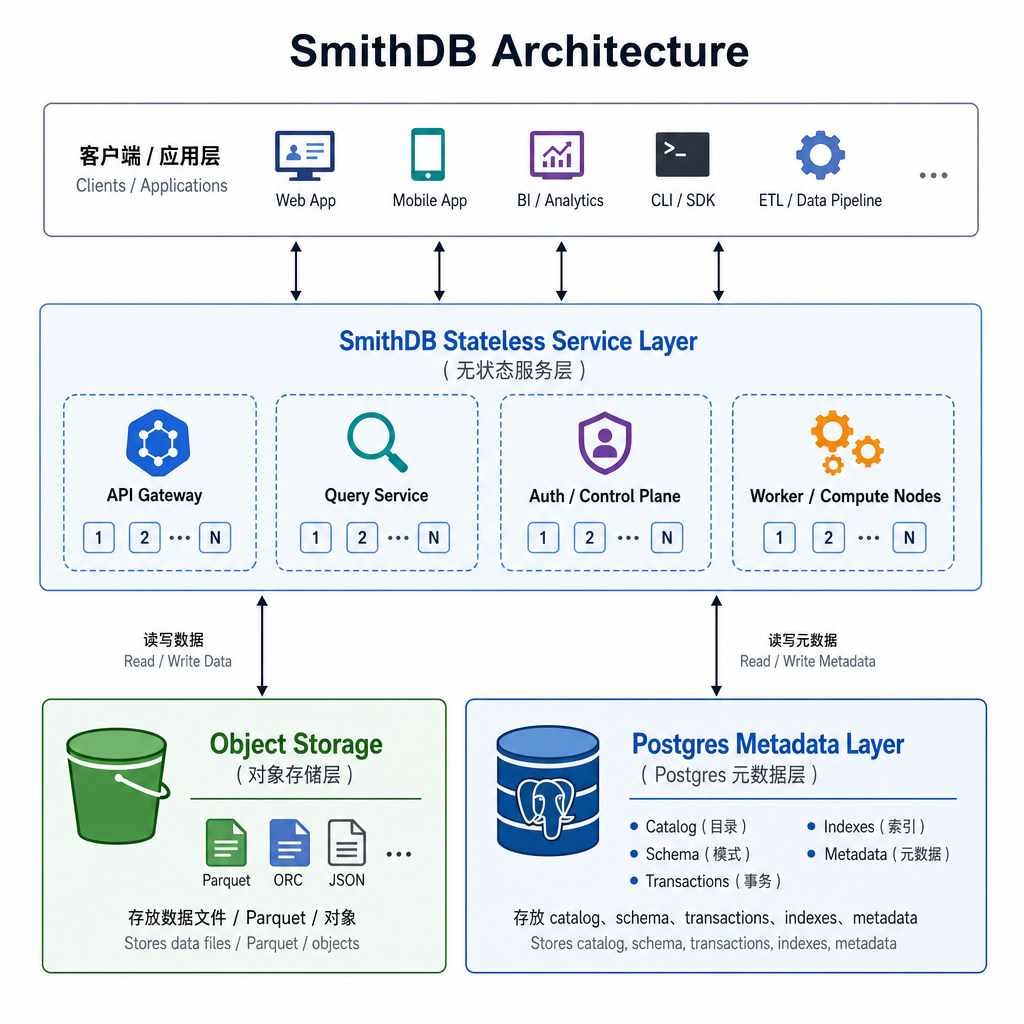Click the 读写数据 label
Screen dimensions: 1024x1024
pyautogui.click(x=174, y=639)
